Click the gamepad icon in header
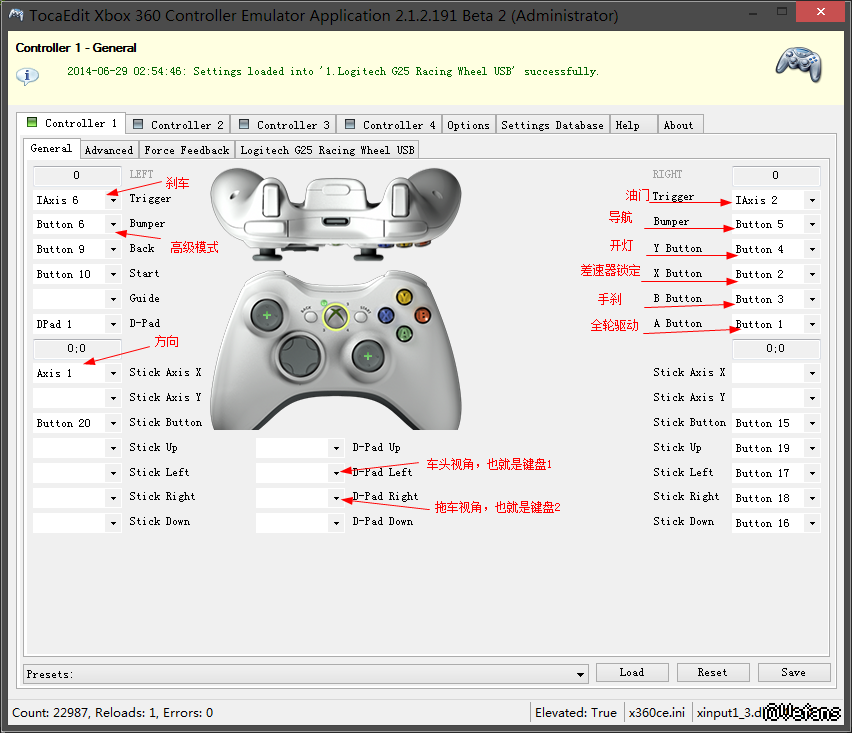This screenshot has width=852, height=733. (x=798, y=65)
